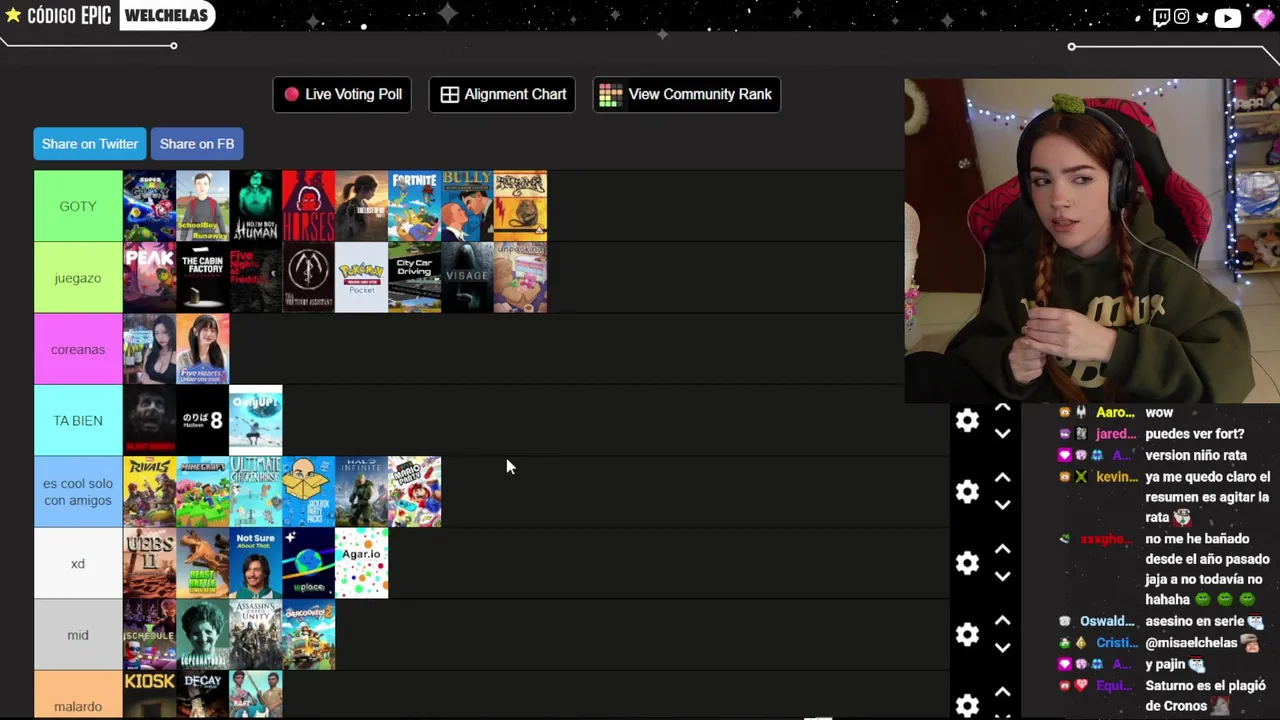Screen dimensions: 1280x720
Task: Select SchoolBoy Runaway tile
Action: pos(202,206)
